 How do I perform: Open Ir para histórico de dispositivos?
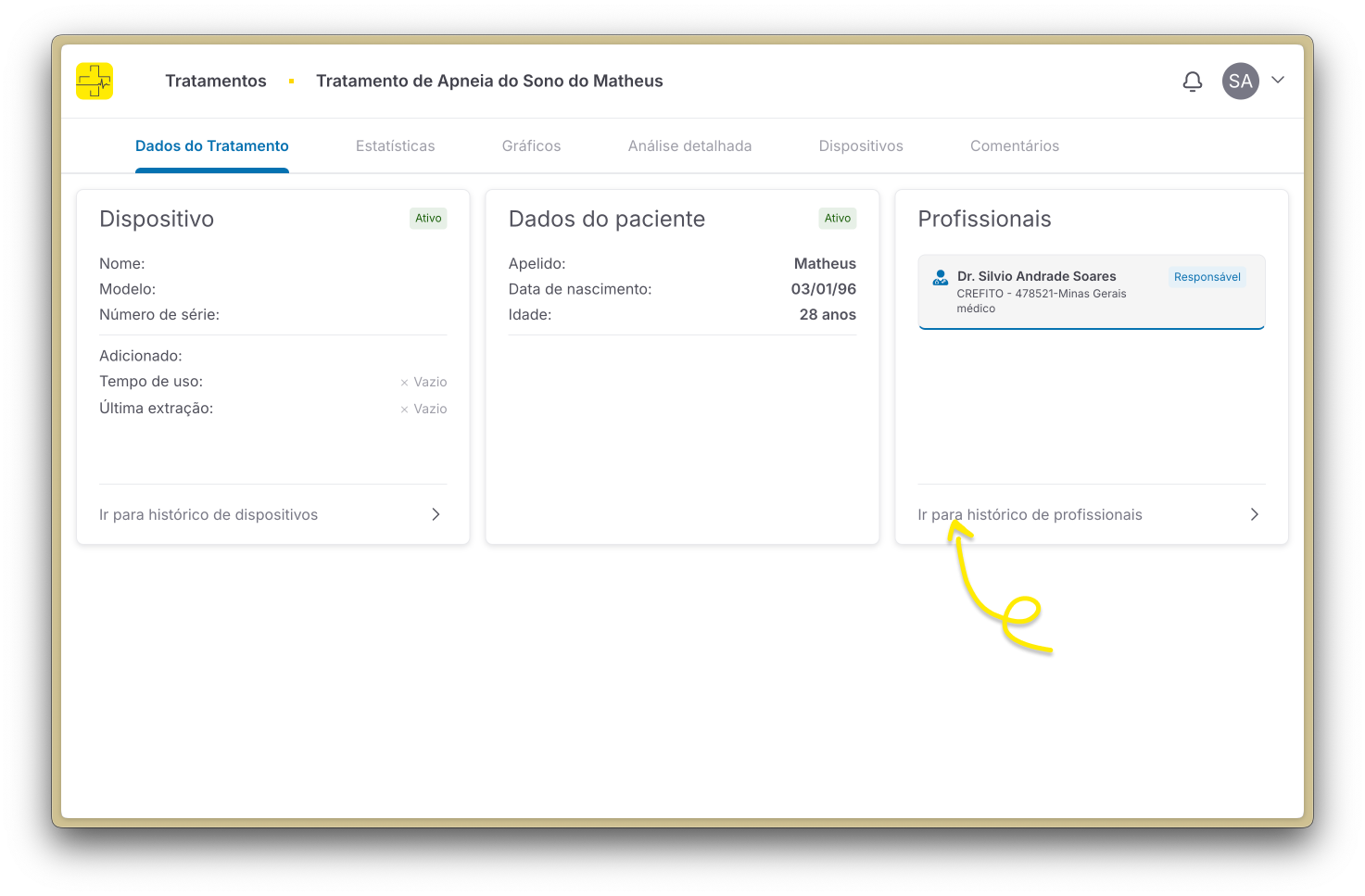(209, 515)
